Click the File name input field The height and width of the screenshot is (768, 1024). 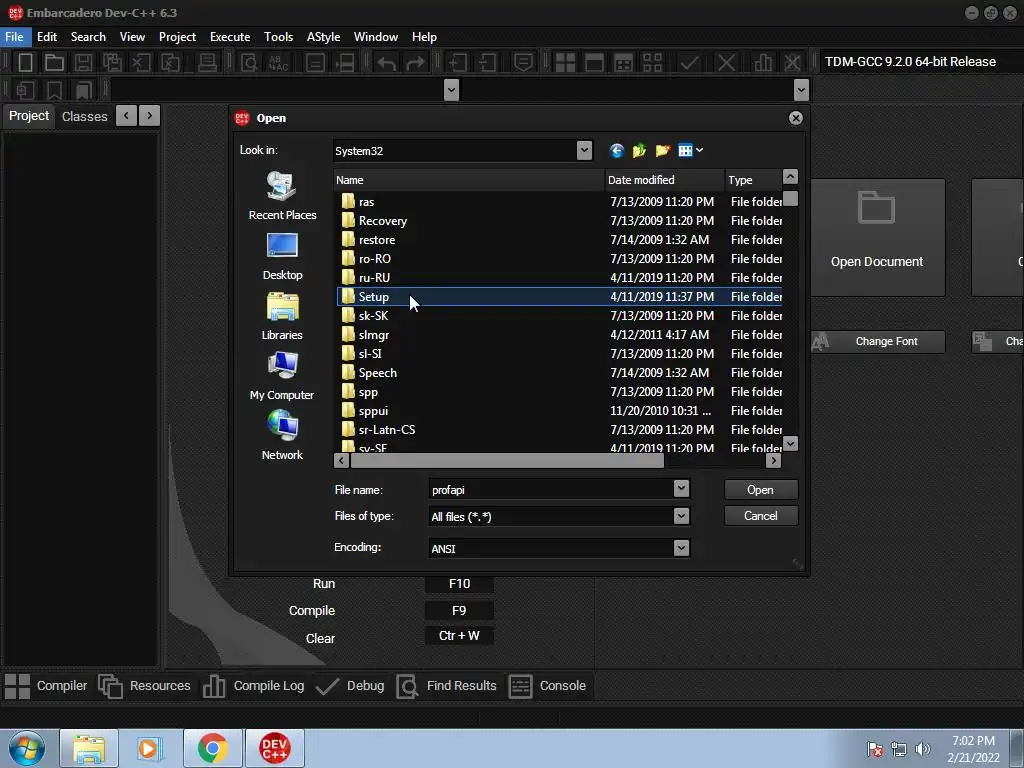point(551,489)
